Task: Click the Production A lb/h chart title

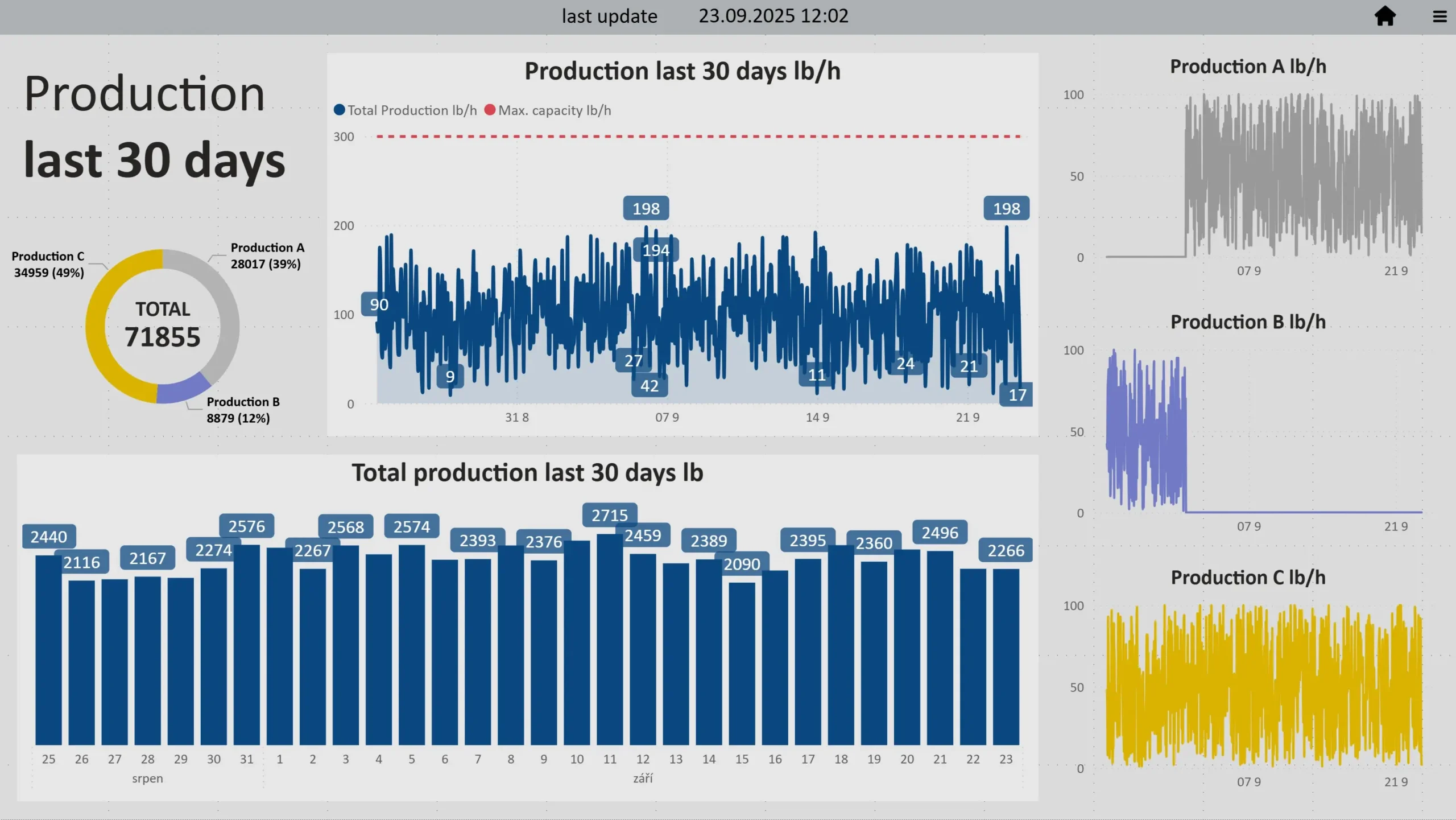Action: [x=1248, y=67]
